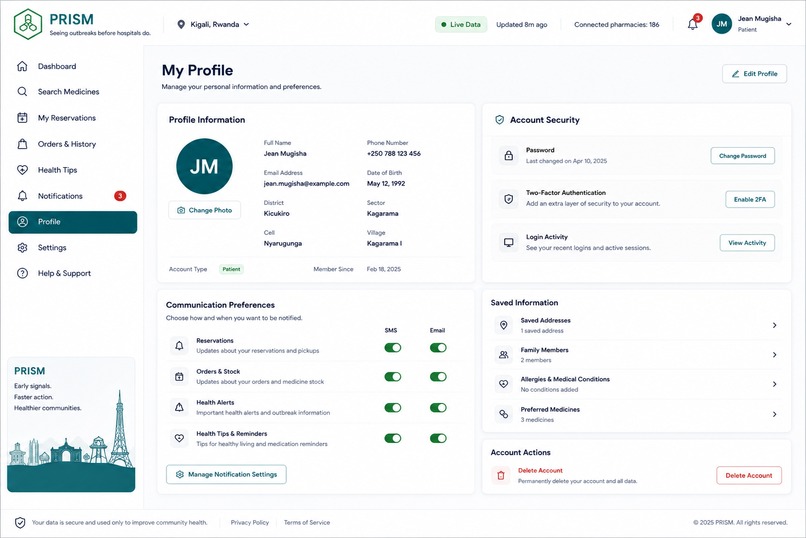Viewport: 806px width, 538px height.
Task: Click the large JM profile photo
Action: [x=204, y=166]
